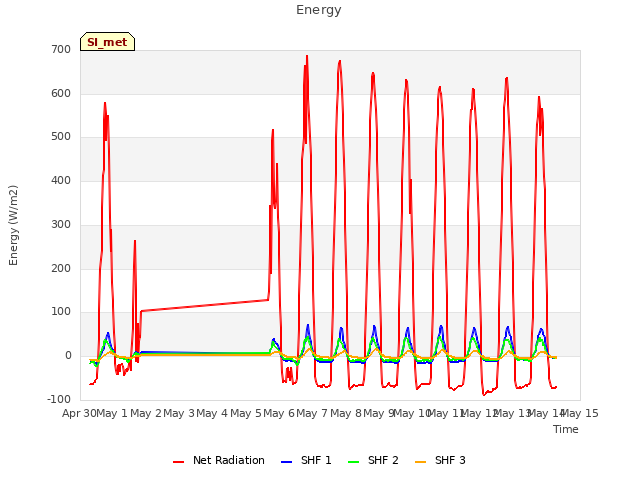Click the SI_met label badge
Viewport: 640px width, 480px height.
click(107, 42)
